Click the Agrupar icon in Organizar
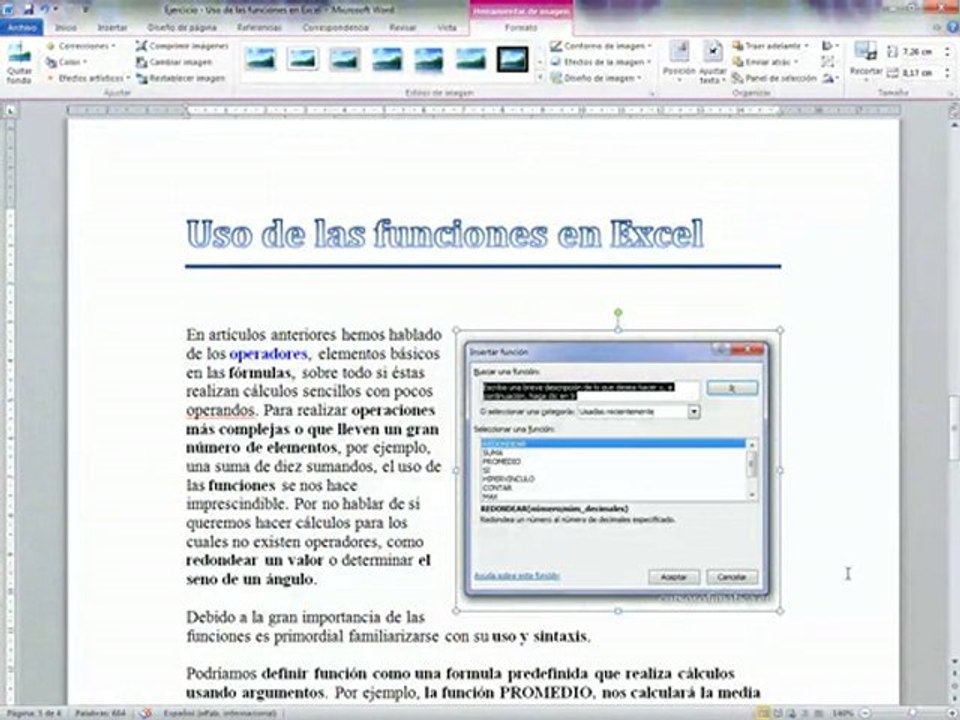The width and height of the screenshot is (960, 720). [x=828, y=62]
